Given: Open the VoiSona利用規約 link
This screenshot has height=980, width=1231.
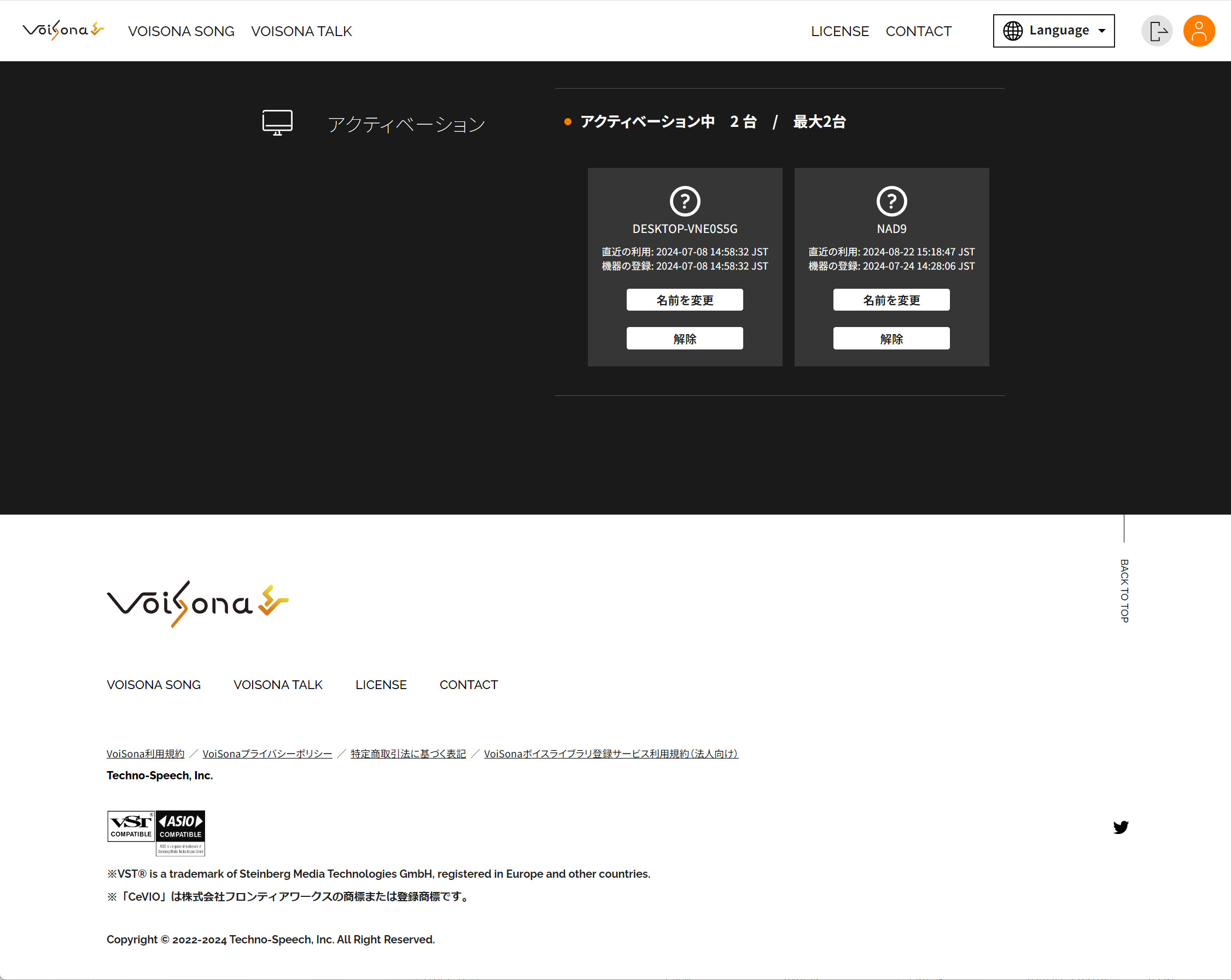Looking at the screenshot, I should click(x=145, y=754).
